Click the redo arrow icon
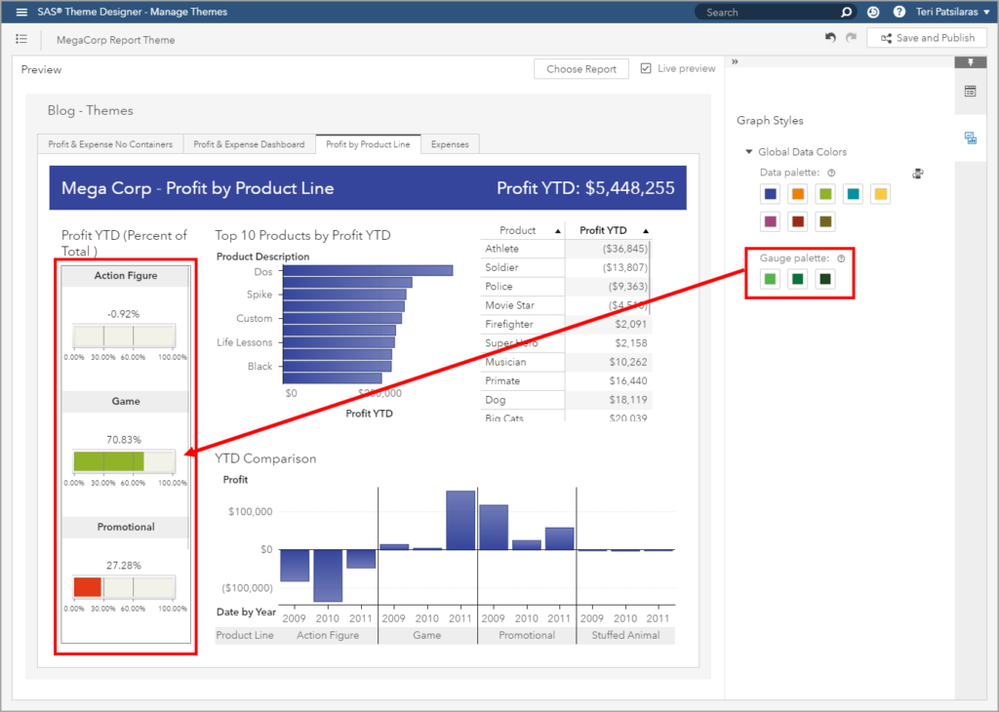999x712 pixels. [x=851, y=38]
